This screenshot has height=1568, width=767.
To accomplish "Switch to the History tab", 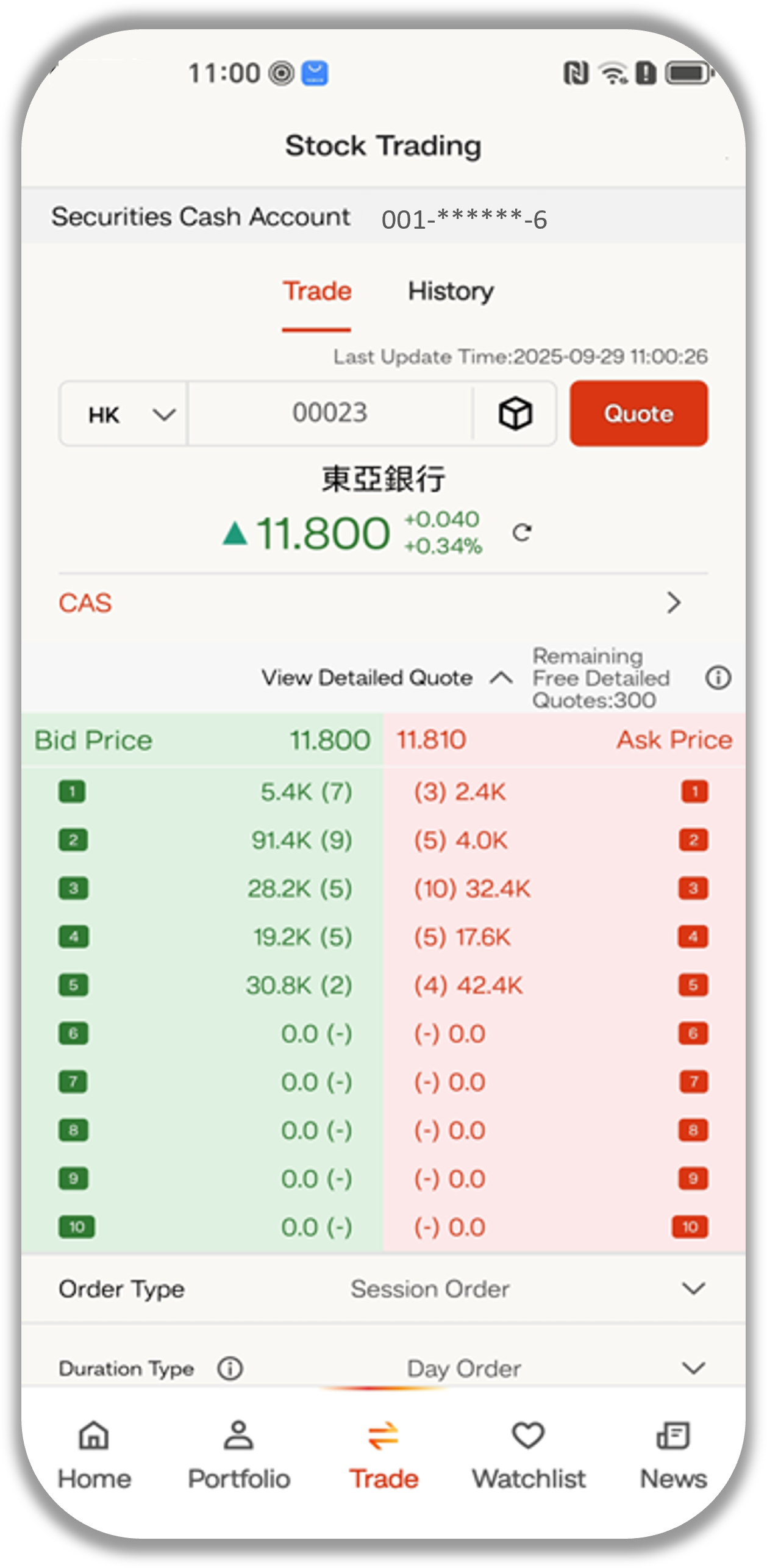I will point(451,292).
